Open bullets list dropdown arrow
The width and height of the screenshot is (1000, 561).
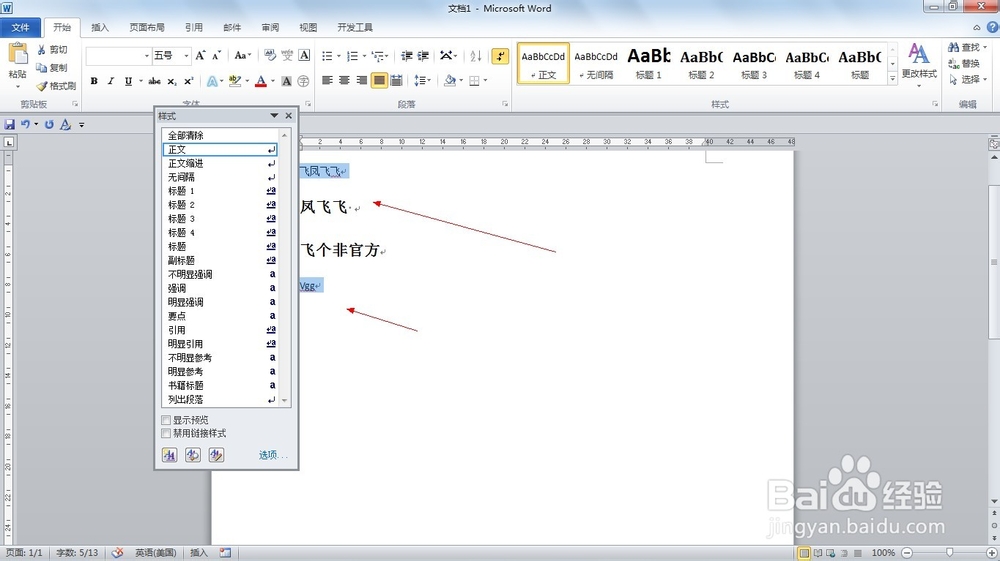[x=339, y=56]
